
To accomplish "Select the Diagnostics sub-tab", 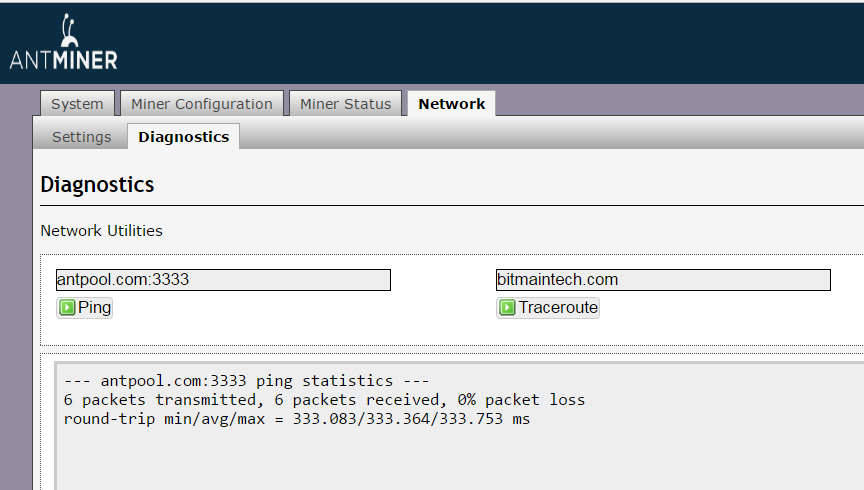I will pos(183,137).
